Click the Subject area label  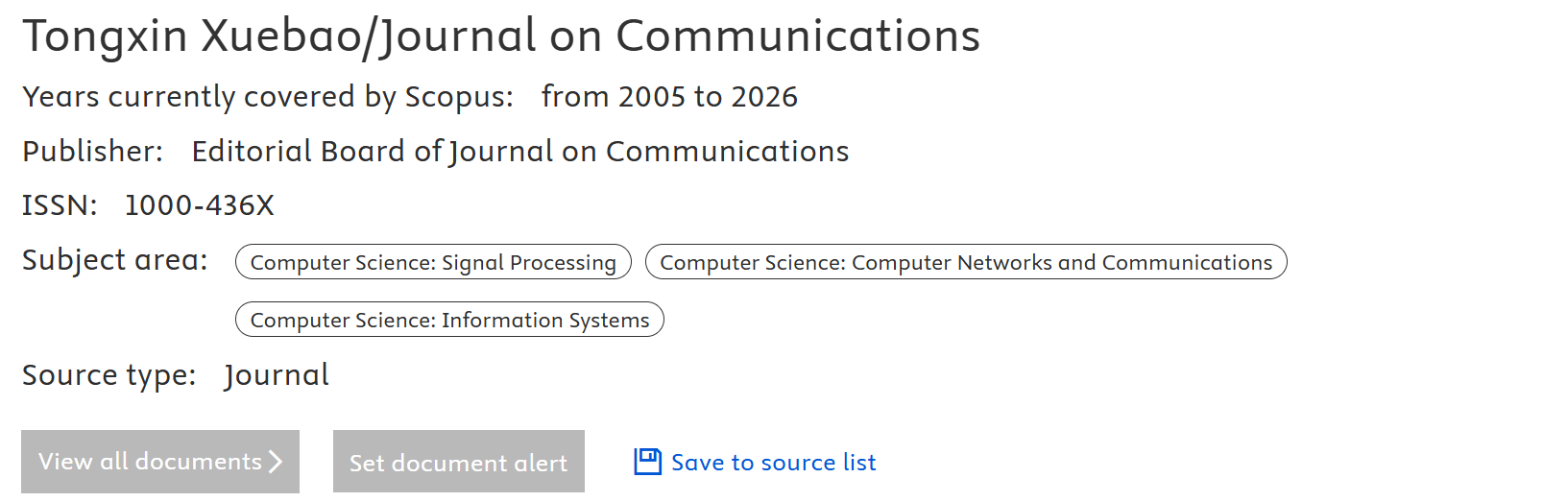pos(114,260)
